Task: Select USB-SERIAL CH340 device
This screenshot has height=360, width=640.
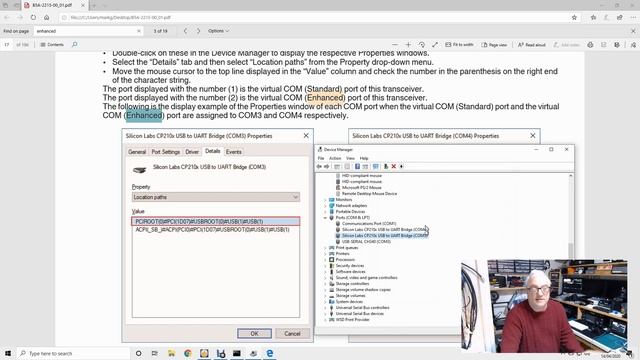Action: pyautogui.click(x=366, y=242)
